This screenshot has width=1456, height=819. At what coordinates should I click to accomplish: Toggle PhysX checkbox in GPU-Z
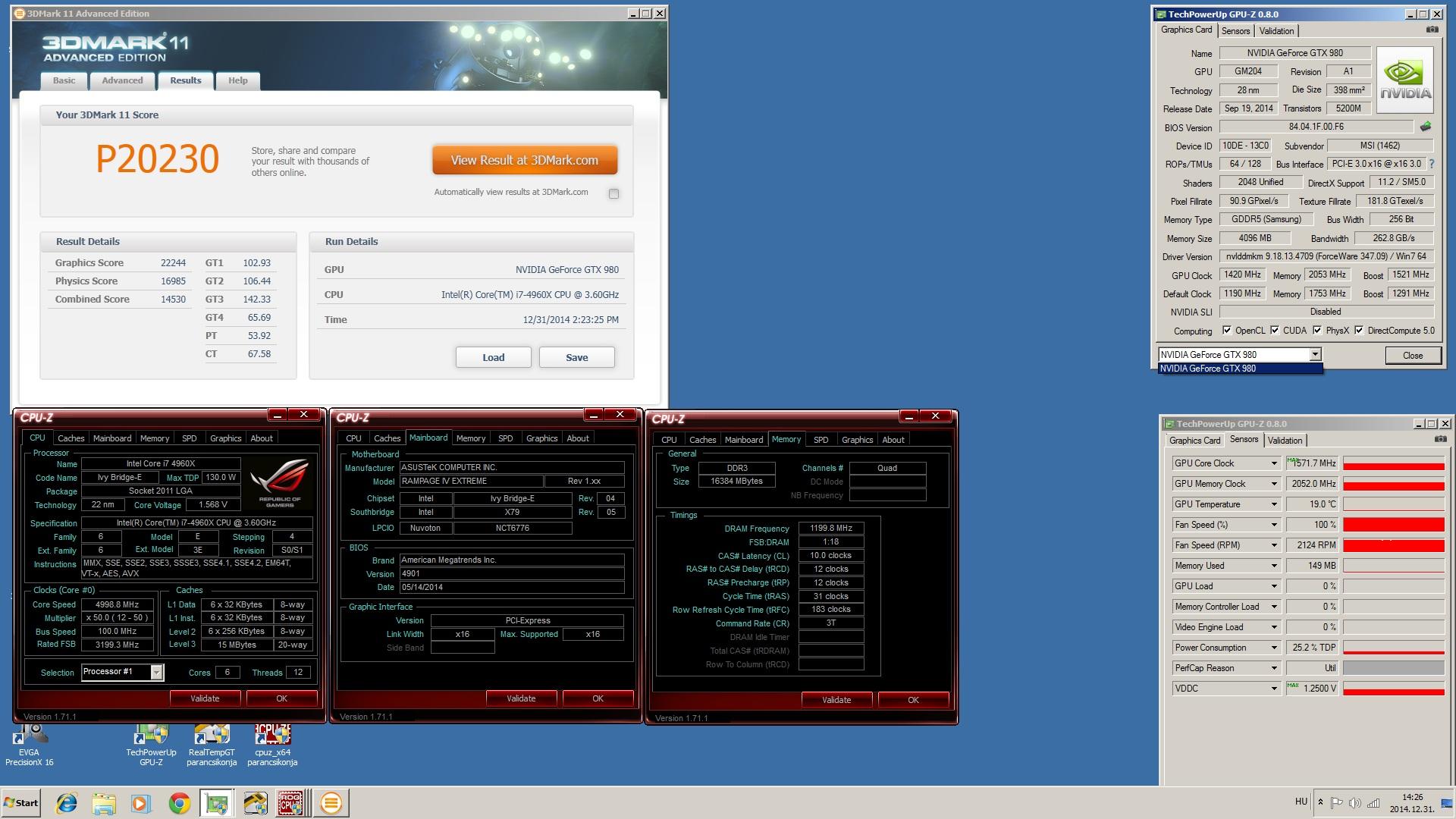coord(1317,330)
